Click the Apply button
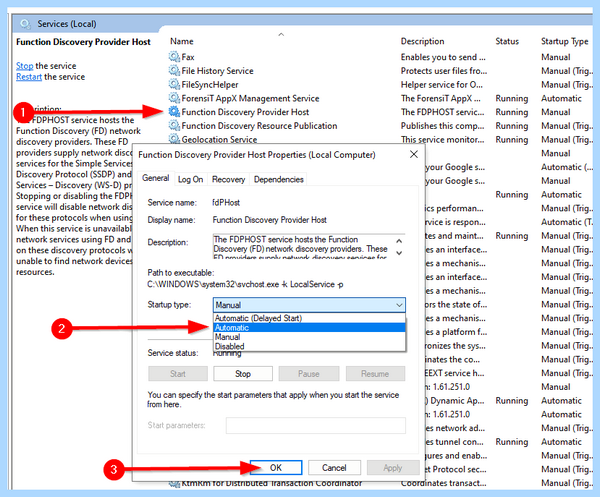This screenshot has height=497, width=600. [x=393, y=468]
